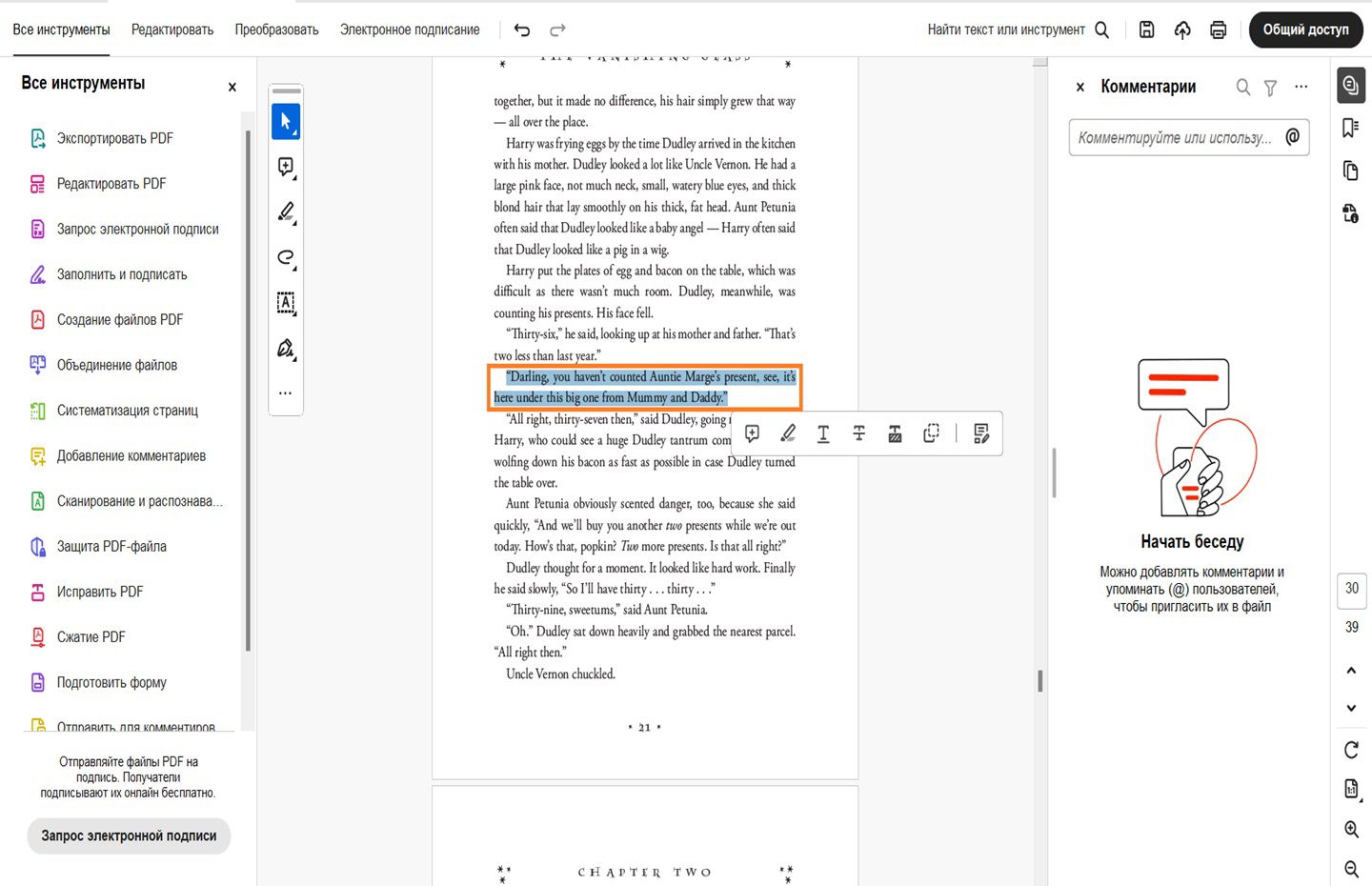Image resolution: width=1372 pixels, height=886 pixels.
Task: Open the Редактировать tab
Action: pyautogui.click(x=172, y=30)
